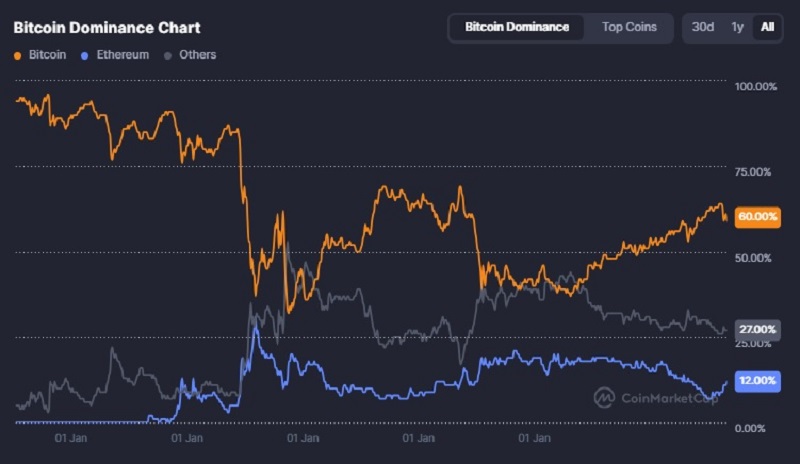Select the 30d time range
Image resolution: width=800 pixels, height=464 pixels.
tap(703, 27)
